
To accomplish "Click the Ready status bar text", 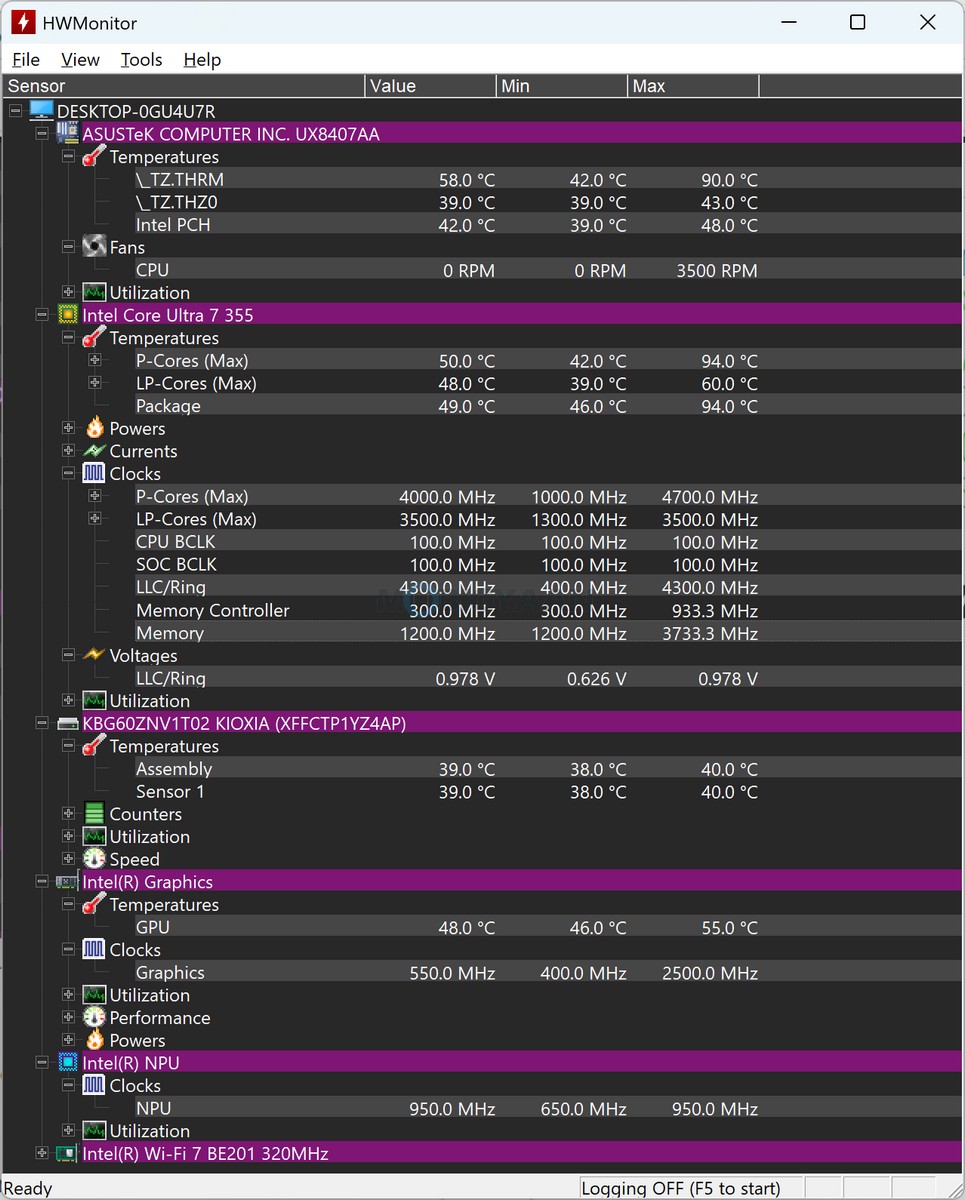I will click(x=28, y=1188).
